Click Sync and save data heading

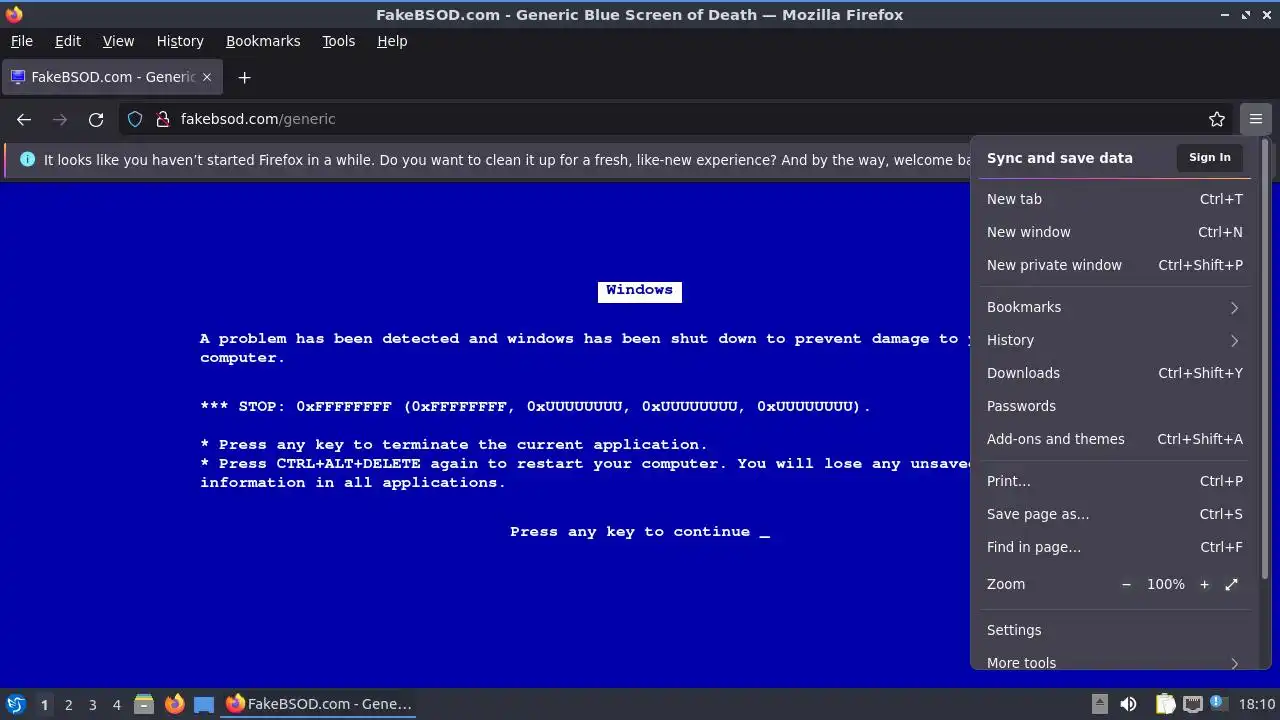click(1059, 158)
